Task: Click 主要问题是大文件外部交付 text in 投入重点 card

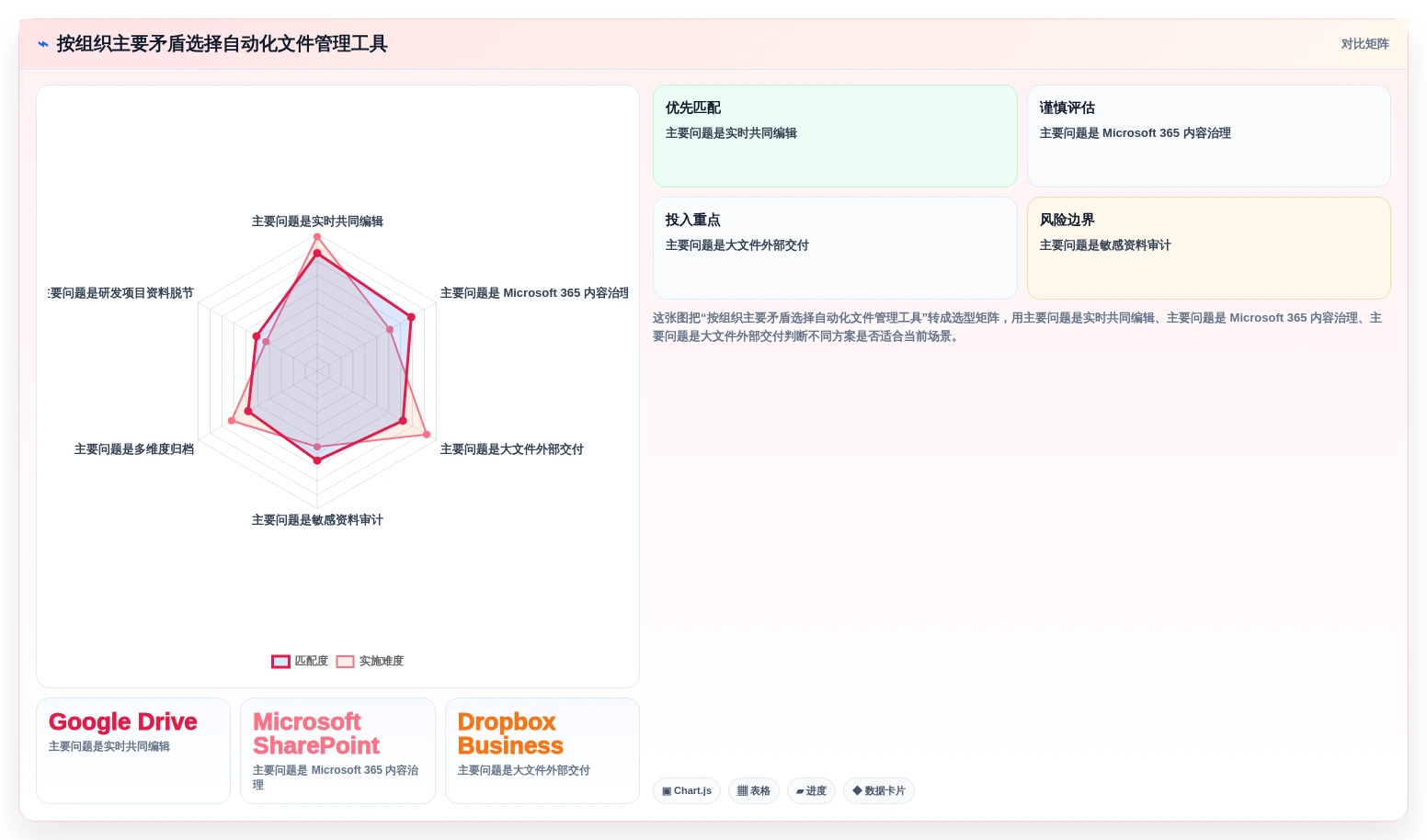Action: pos(737,245)
